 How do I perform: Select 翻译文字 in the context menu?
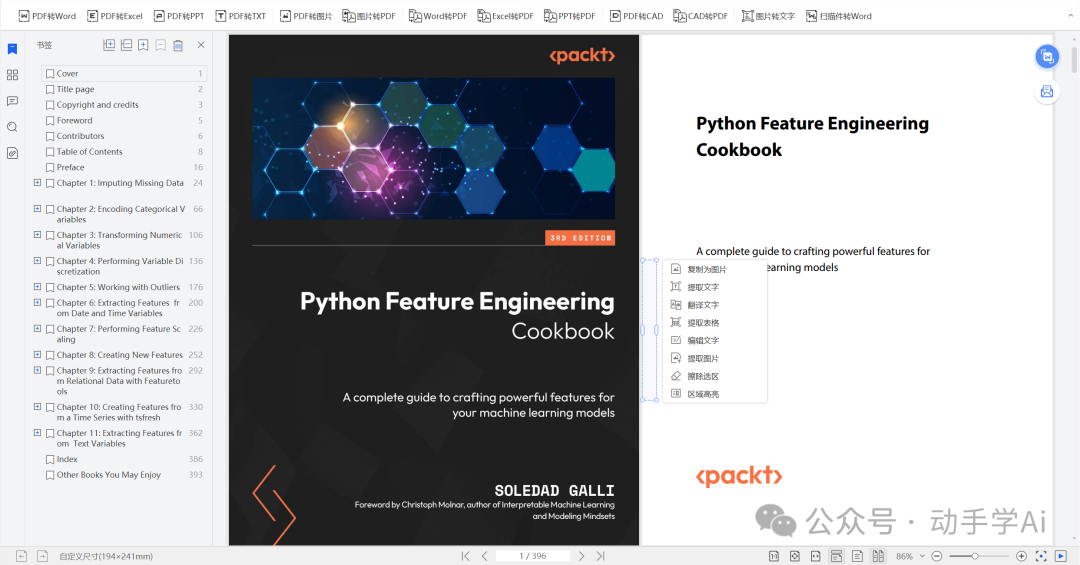pyautogui.click(x=715, y=305)
